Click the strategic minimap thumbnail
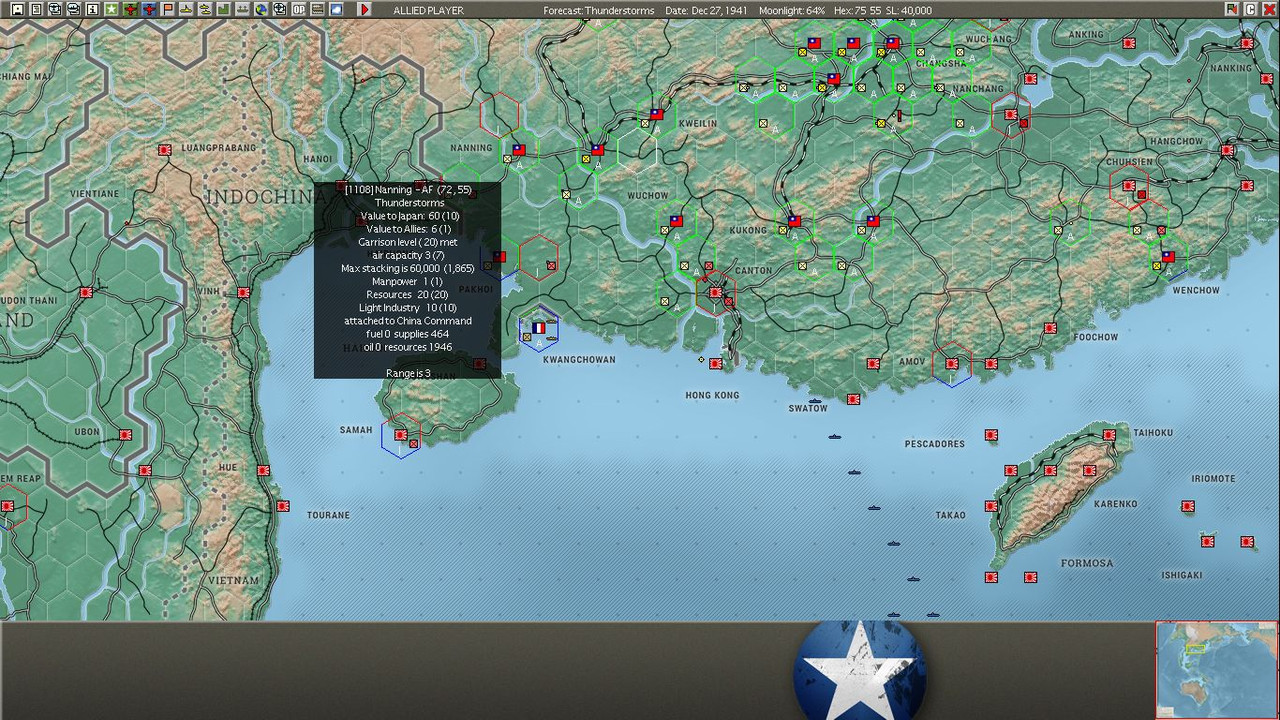 coord(1217,670)
